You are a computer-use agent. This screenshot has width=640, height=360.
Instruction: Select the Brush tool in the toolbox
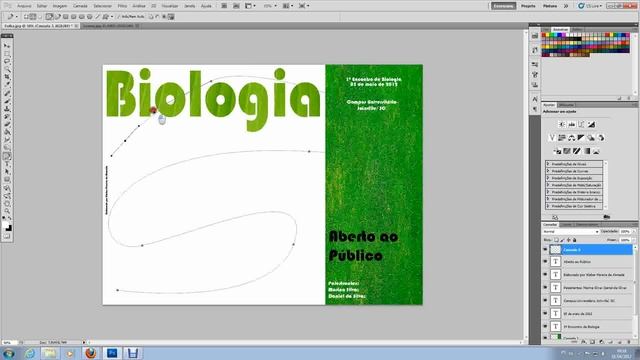[7, 101]
